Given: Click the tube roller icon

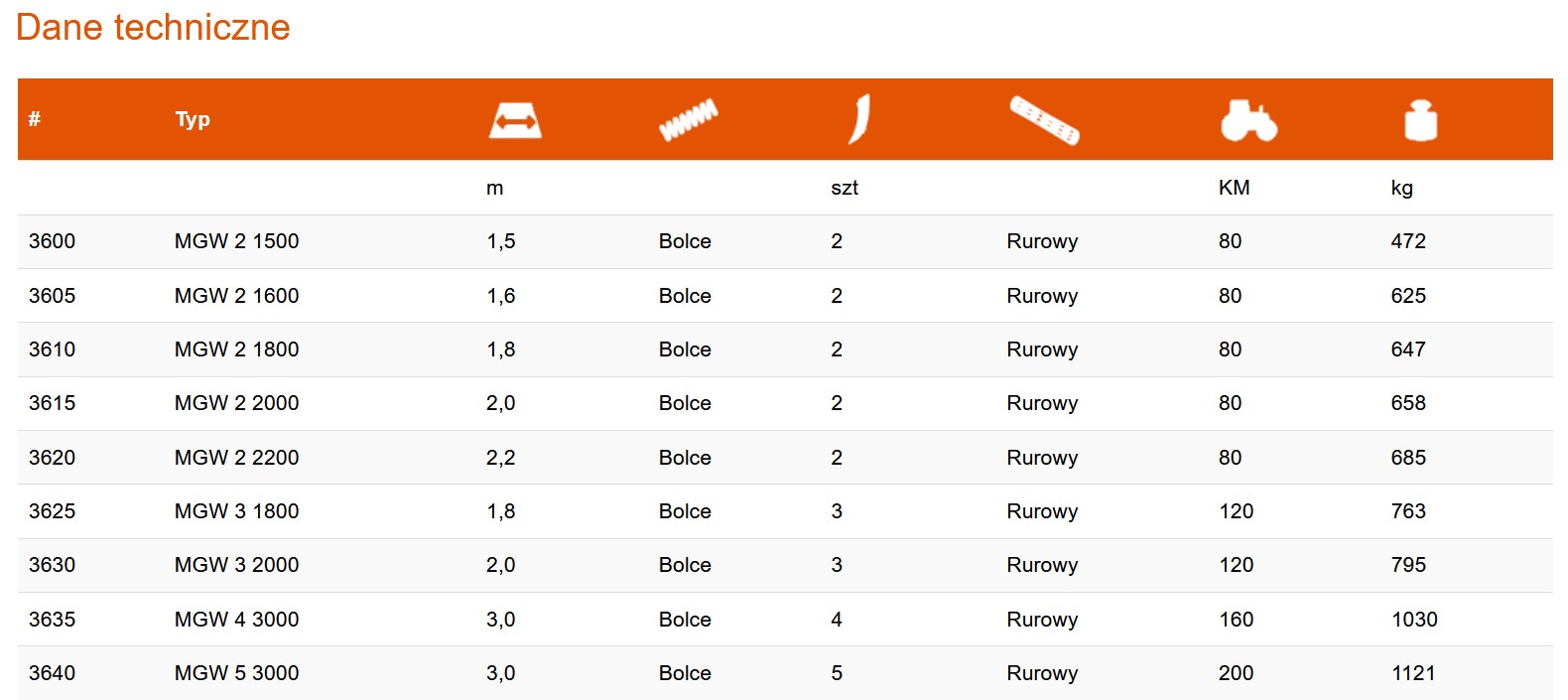Looking at the screenshot, I should coord(1044,120).
